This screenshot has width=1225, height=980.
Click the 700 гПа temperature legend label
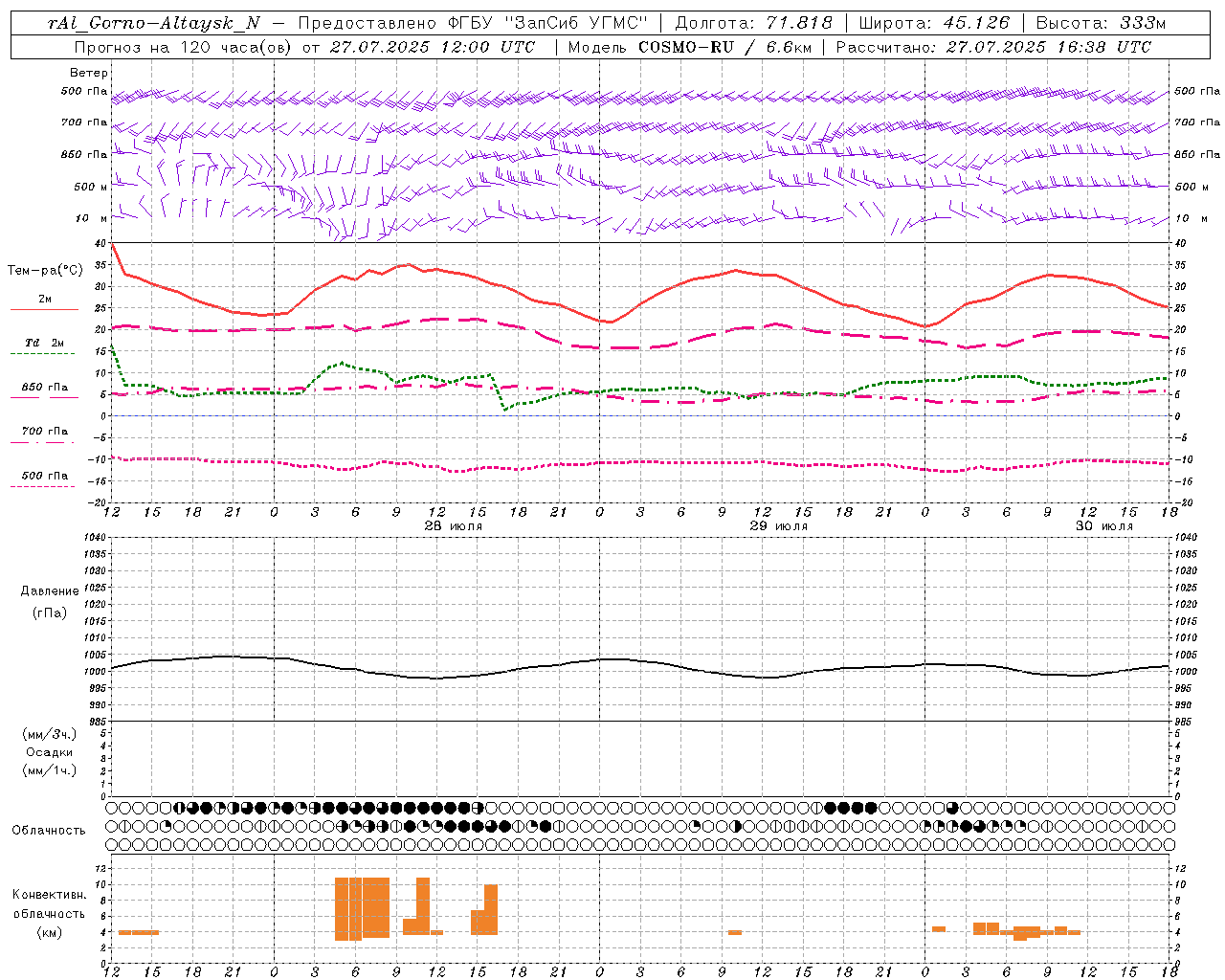[45, 431]
